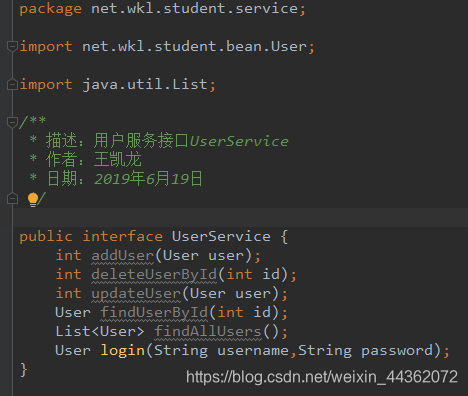This screenshot has width=468, height=396.
Task: Click the findUserById method name
Action: coord(154,313)
